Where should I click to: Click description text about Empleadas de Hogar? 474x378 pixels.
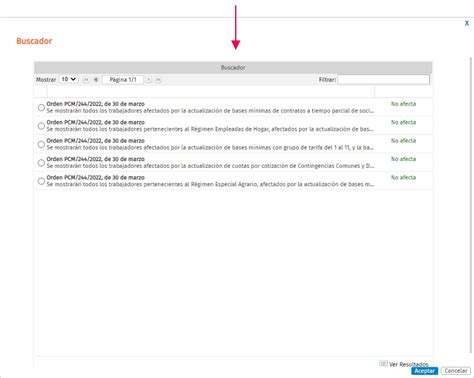tap(210, 129)
